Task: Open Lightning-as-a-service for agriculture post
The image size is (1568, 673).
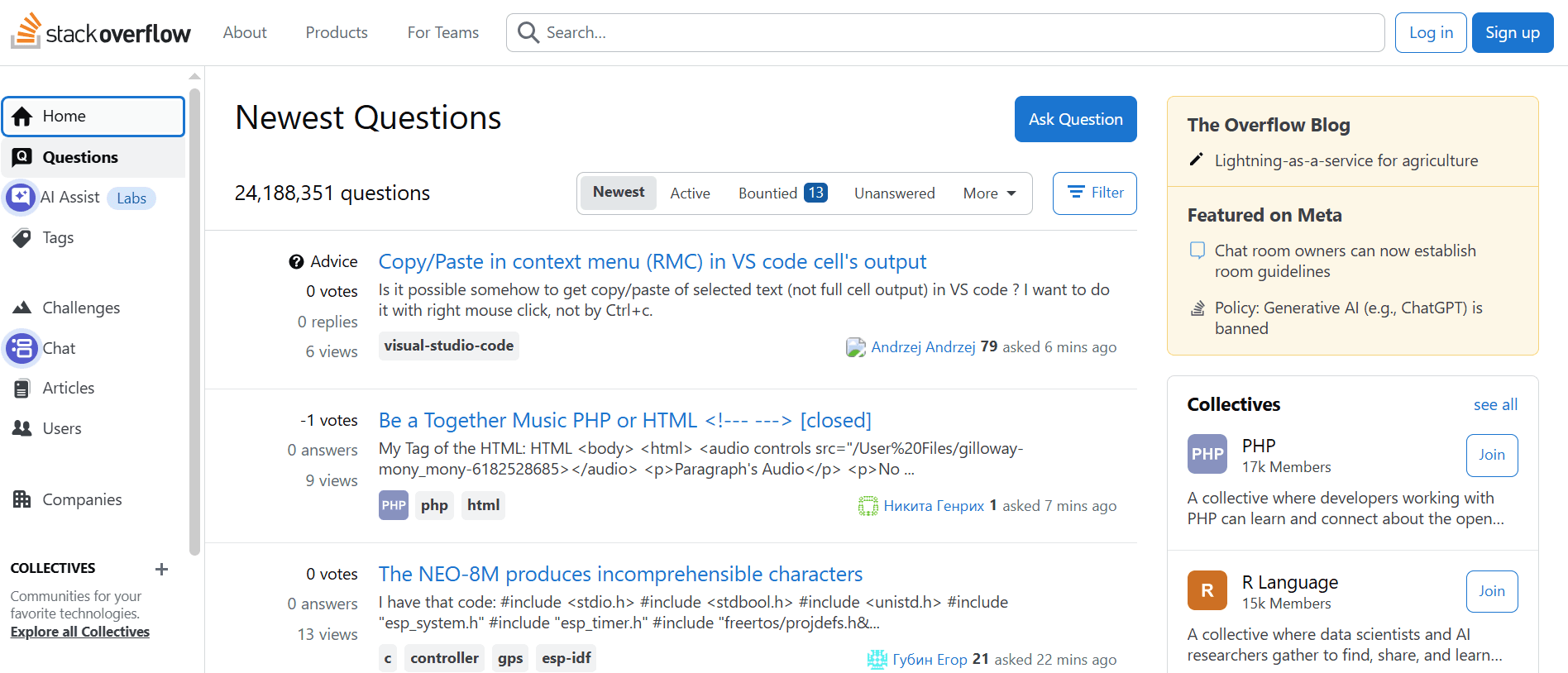Action: [x=1346, y=161]
